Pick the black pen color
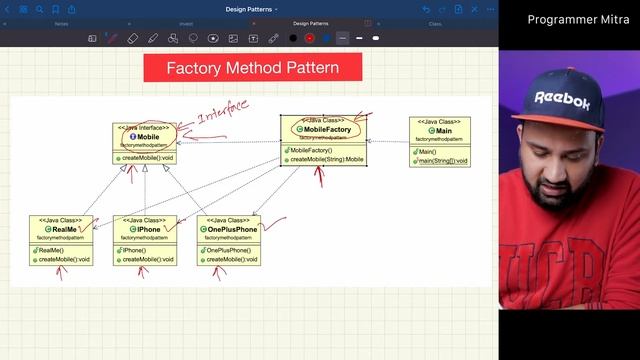Image resolution: width=640 pixels, height=360 pixels. tap(293, 38)
